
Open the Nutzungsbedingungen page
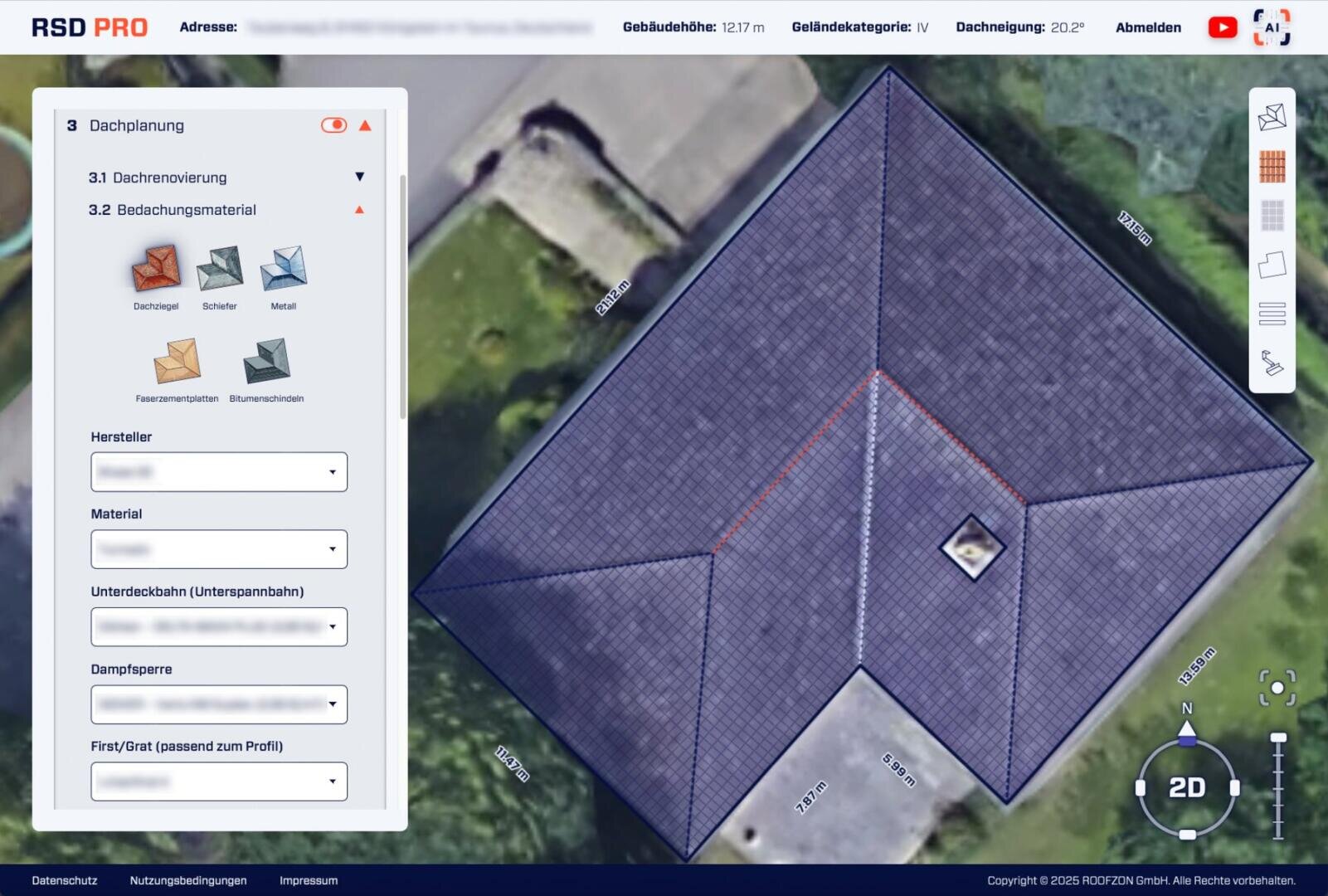pos(187,880)
